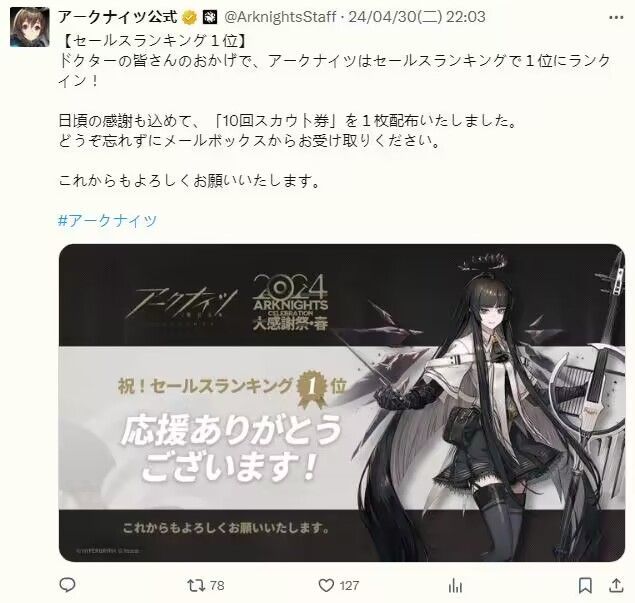The height and width of the screenshot is (603, 635).
Task: Click the 24/04/30 22:03 timestamp
Action: point(417,17)
